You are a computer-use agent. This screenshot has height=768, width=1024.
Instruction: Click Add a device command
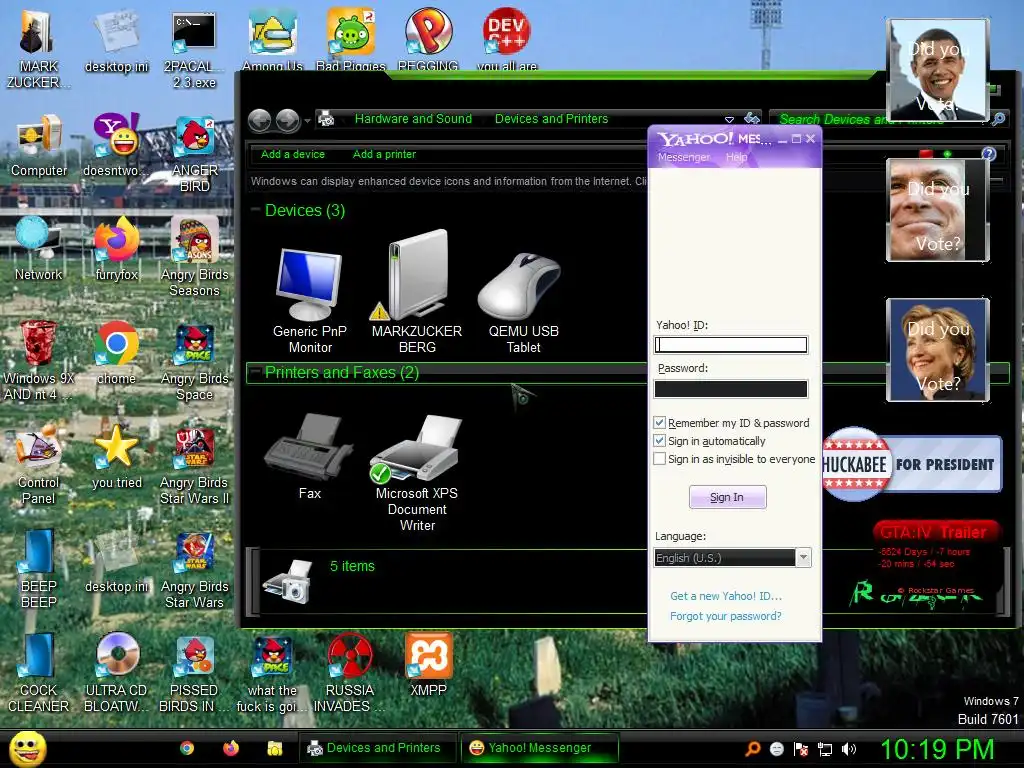pos(293,154)
